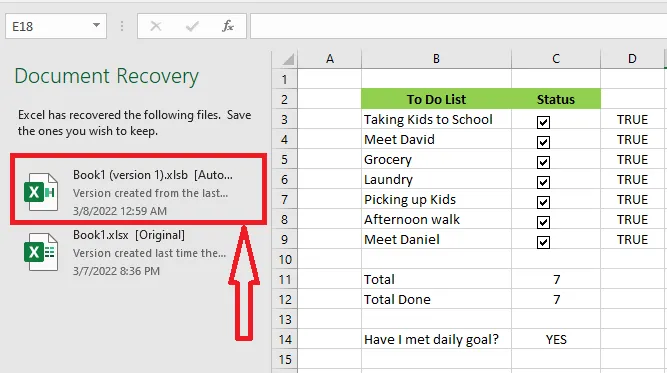Uncheck Taking Kids to School checkbox
The width and height of the screenshot is (667, 373).
[x=543, y=122]
